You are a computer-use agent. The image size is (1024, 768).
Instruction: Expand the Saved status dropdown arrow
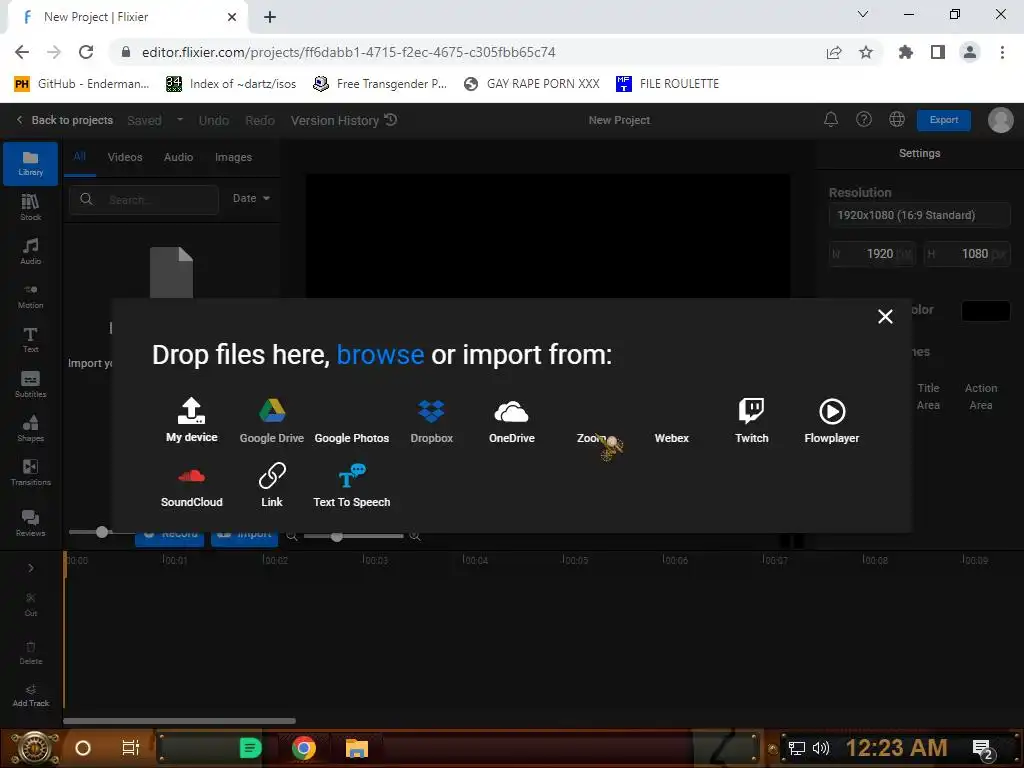tap(180, 120)
